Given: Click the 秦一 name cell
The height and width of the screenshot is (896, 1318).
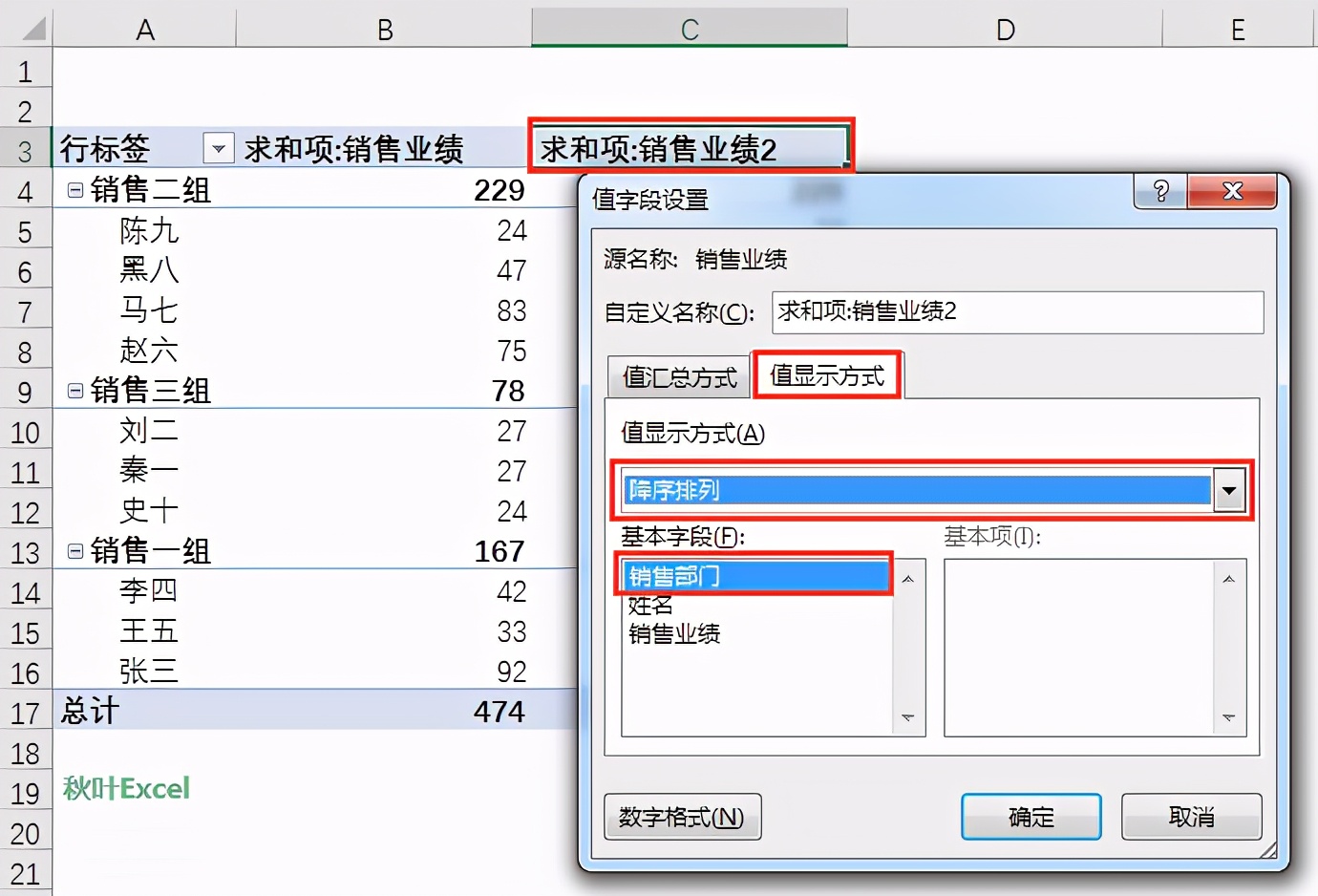Looking at the screenshot, I should pos(149,470).
